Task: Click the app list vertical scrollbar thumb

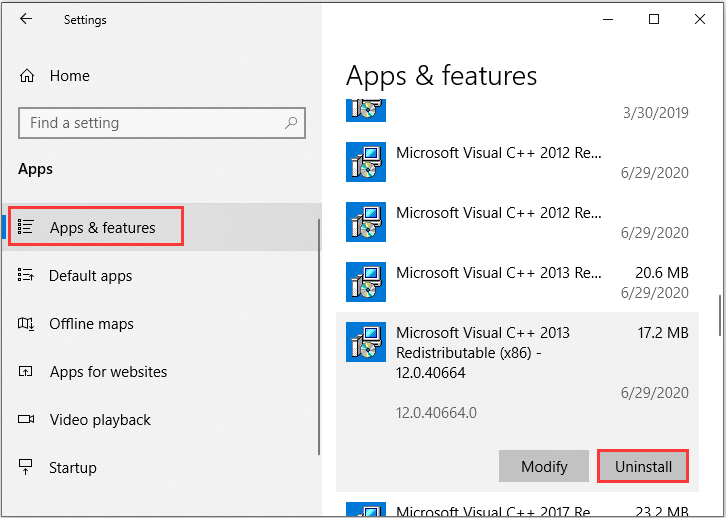Action: tap(720, 315)
